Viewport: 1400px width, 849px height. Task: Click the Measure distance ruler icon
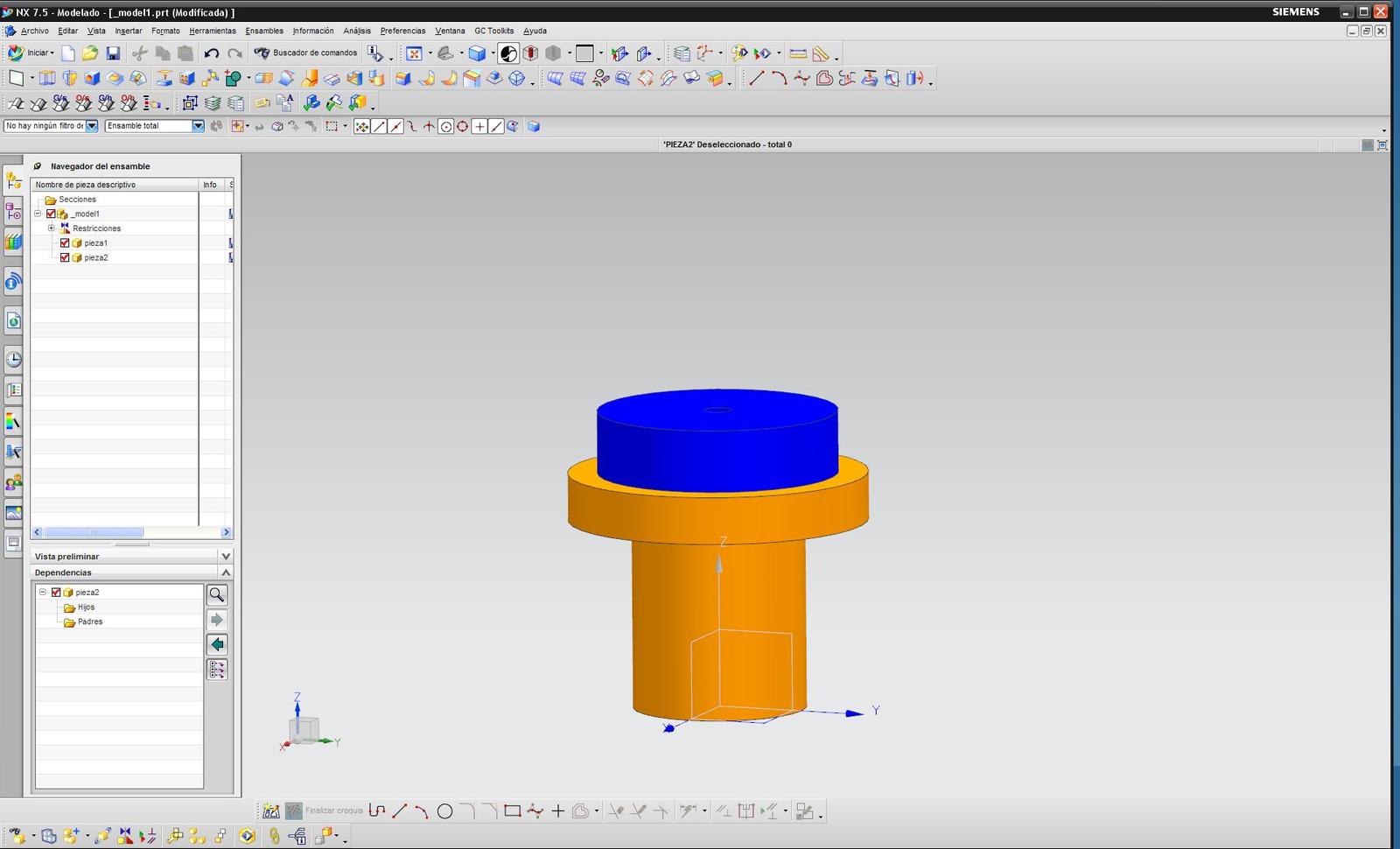click(798, 53)
